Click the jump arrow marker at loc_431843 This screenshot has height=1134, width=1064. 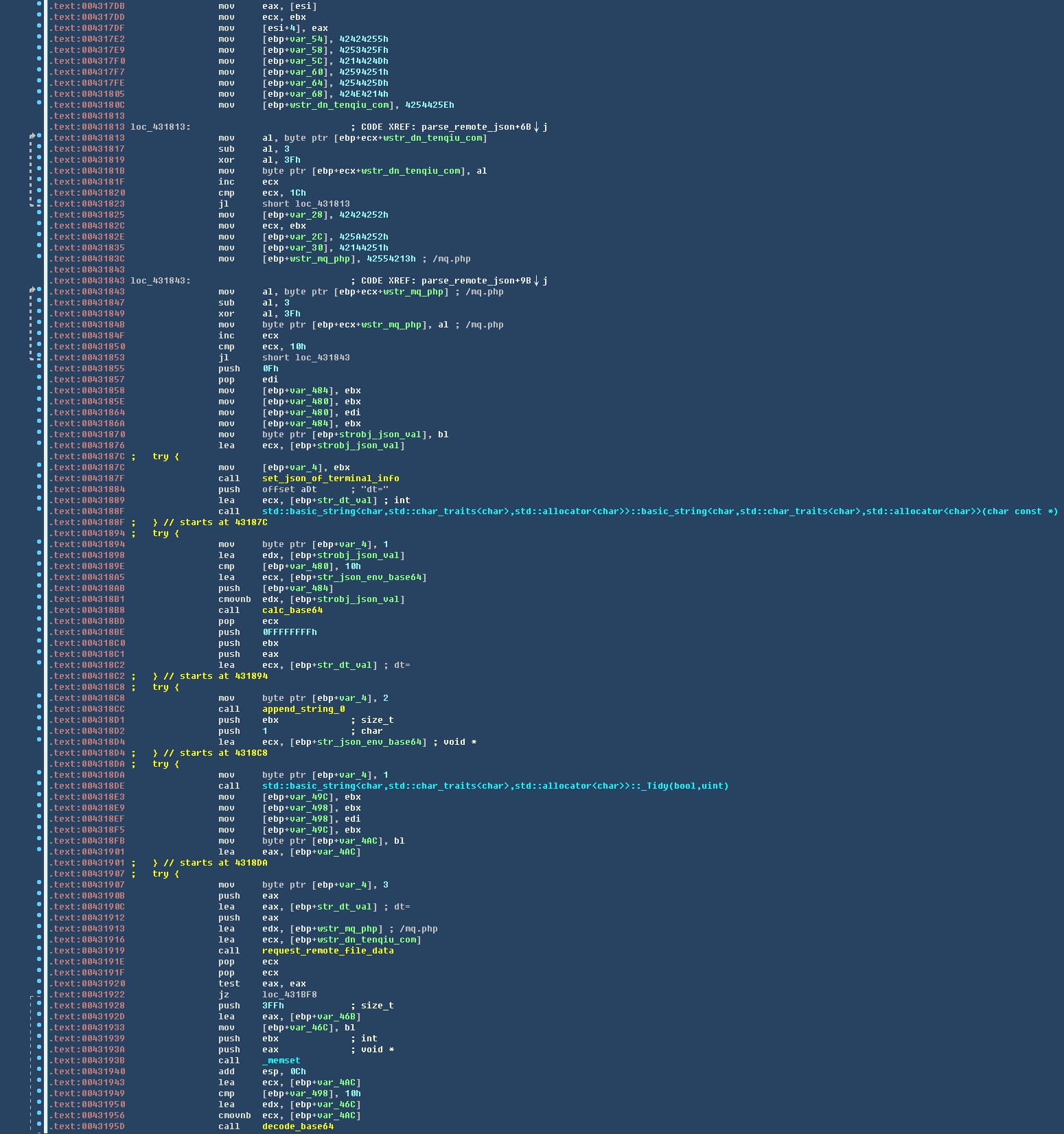[32, 291]
